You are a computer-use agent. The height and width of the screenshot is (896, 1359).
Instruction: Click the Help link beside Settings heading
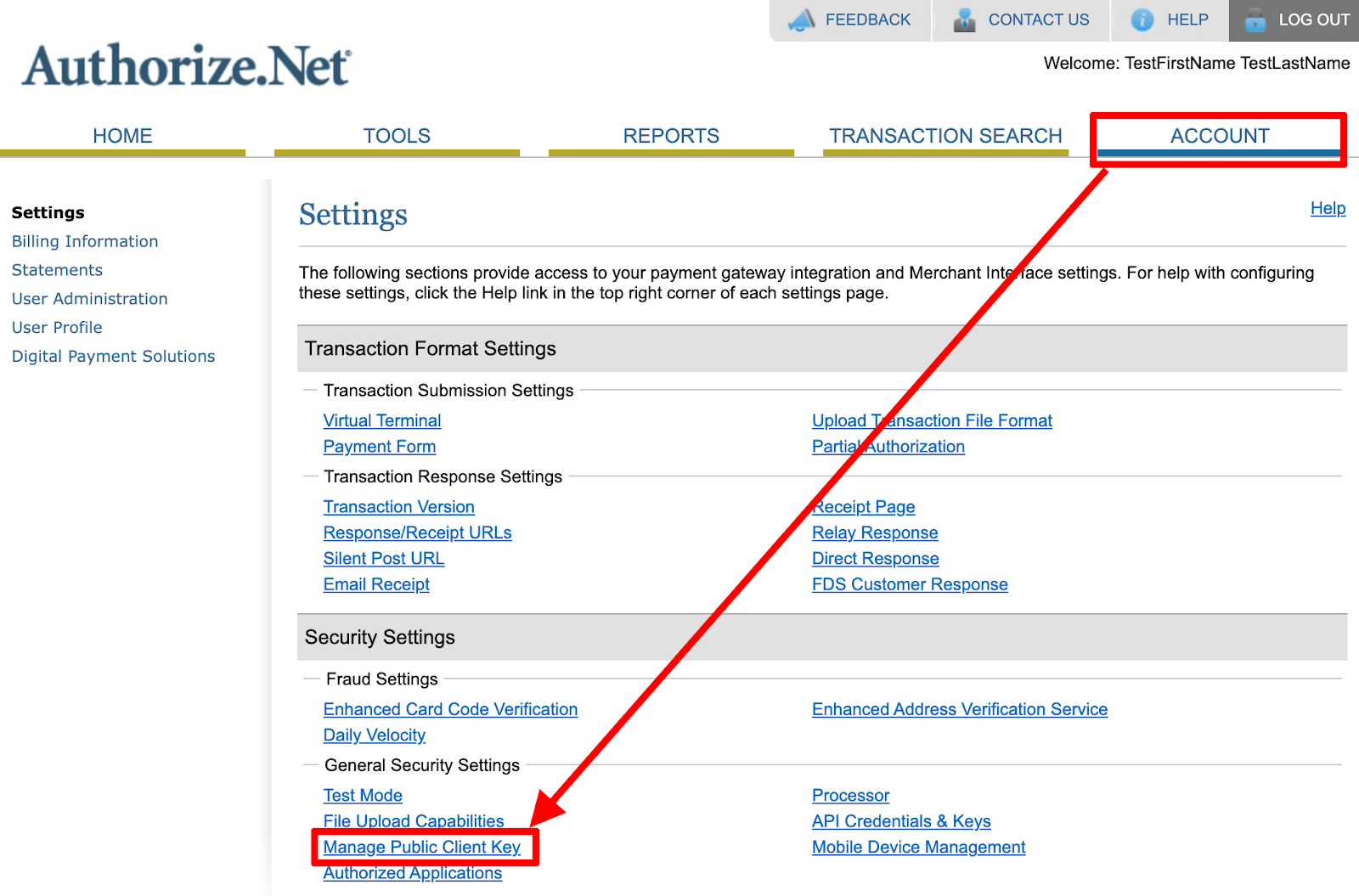tap(1328, 208)
